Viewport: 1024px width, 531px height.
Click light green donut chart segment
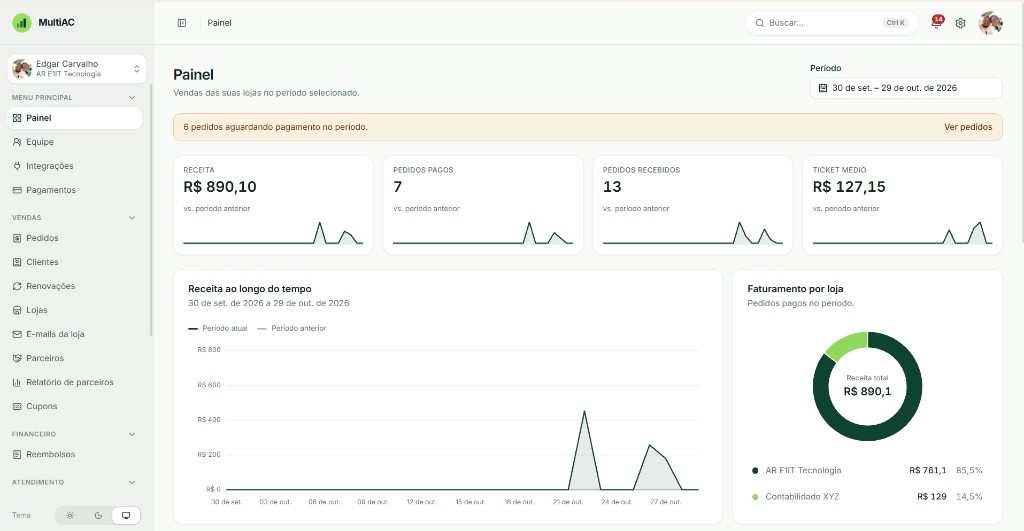(846, 345)
